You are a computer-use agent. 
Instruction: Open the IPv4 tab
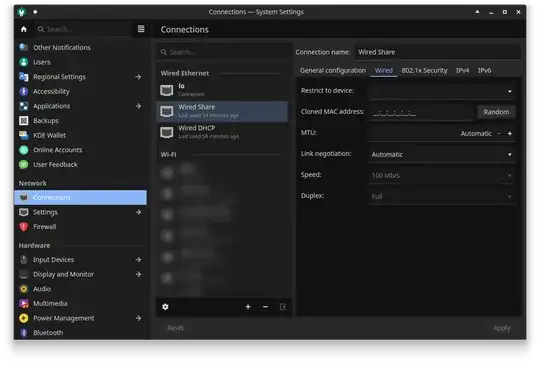point(463,71)
